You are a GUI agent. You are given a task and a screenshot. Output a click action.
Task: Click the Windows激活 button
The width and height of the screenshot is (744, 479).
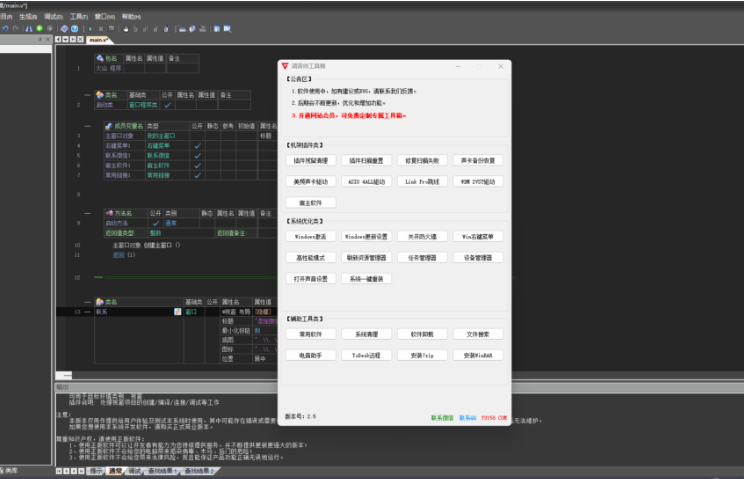click(311, 237)
